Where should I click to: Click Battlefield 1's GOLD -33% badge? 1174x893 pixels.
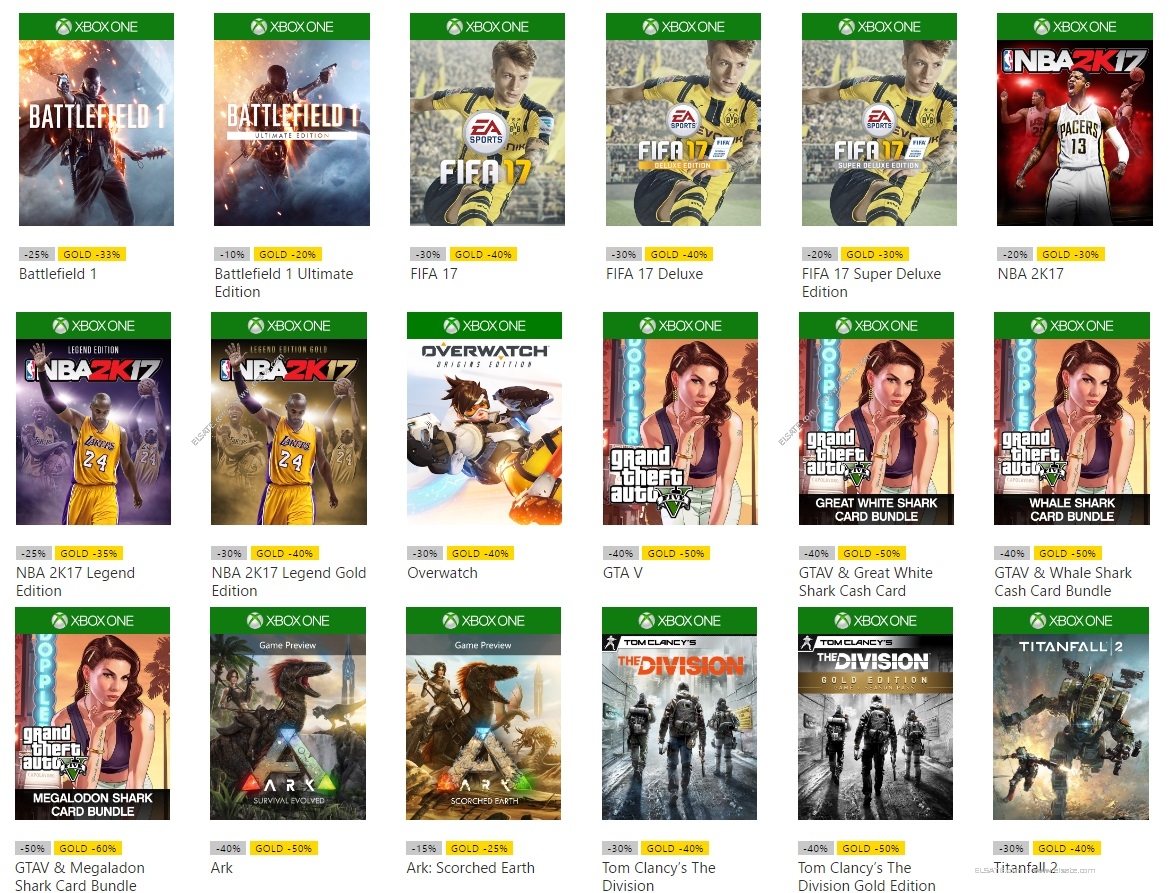[91, 255]
